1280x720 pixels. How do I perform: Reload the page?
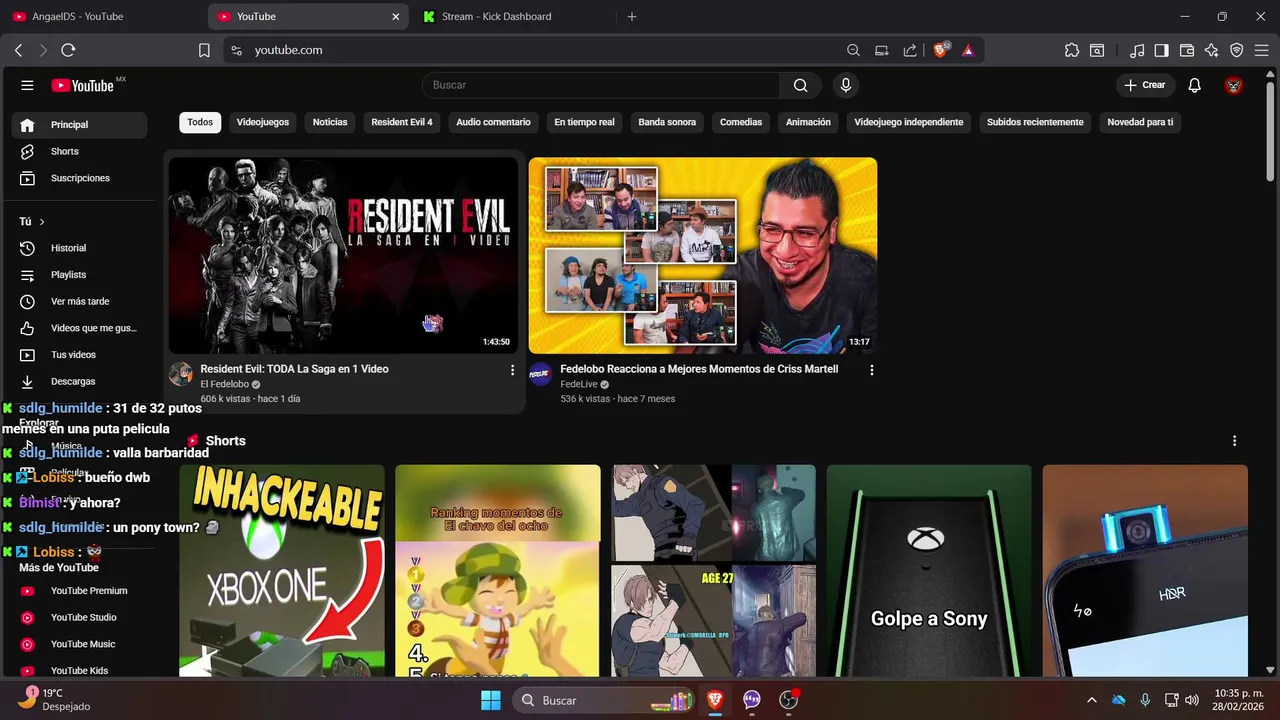click(68, 50)
